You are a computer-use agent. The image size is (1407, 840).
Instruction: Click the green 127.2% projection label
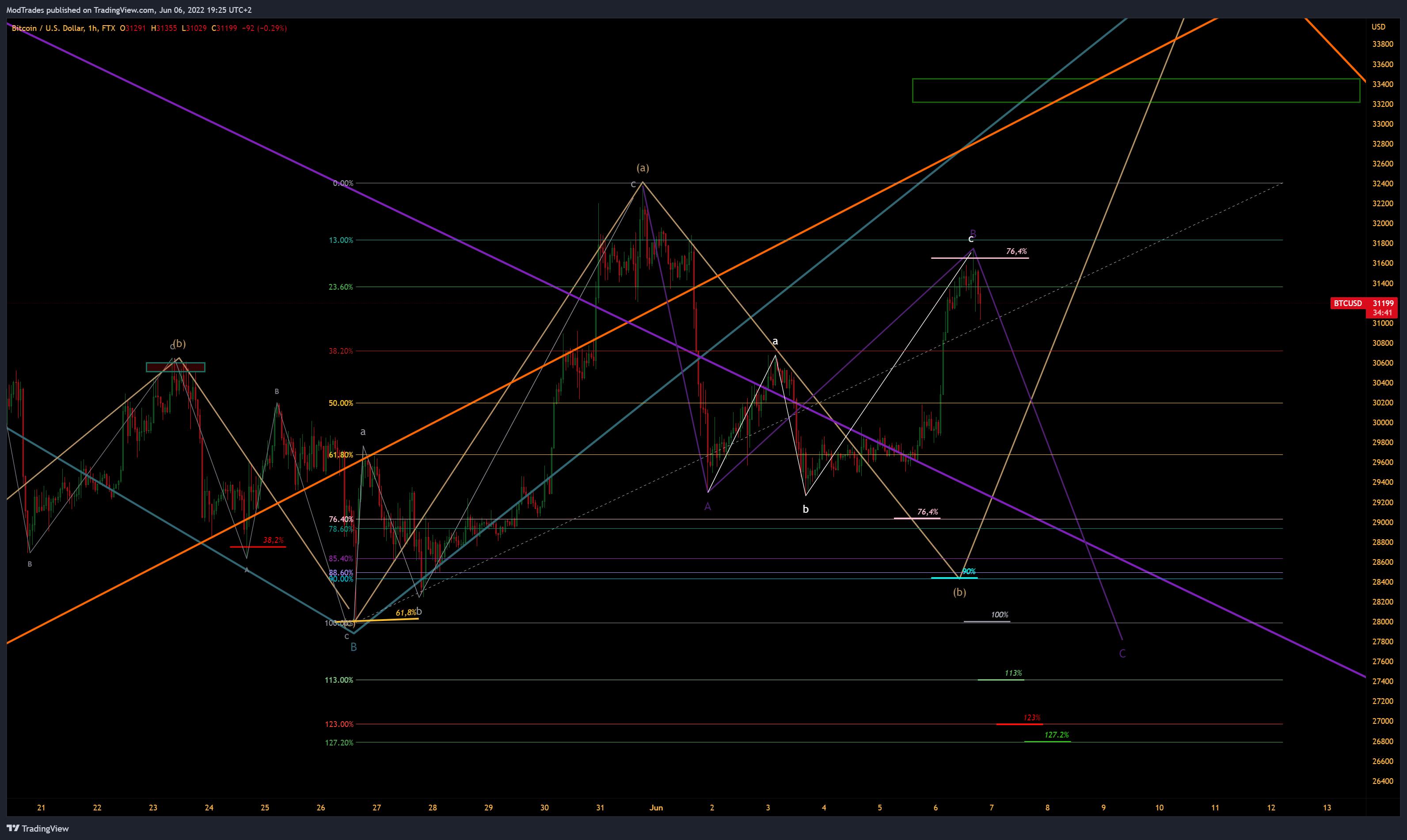1057,735
